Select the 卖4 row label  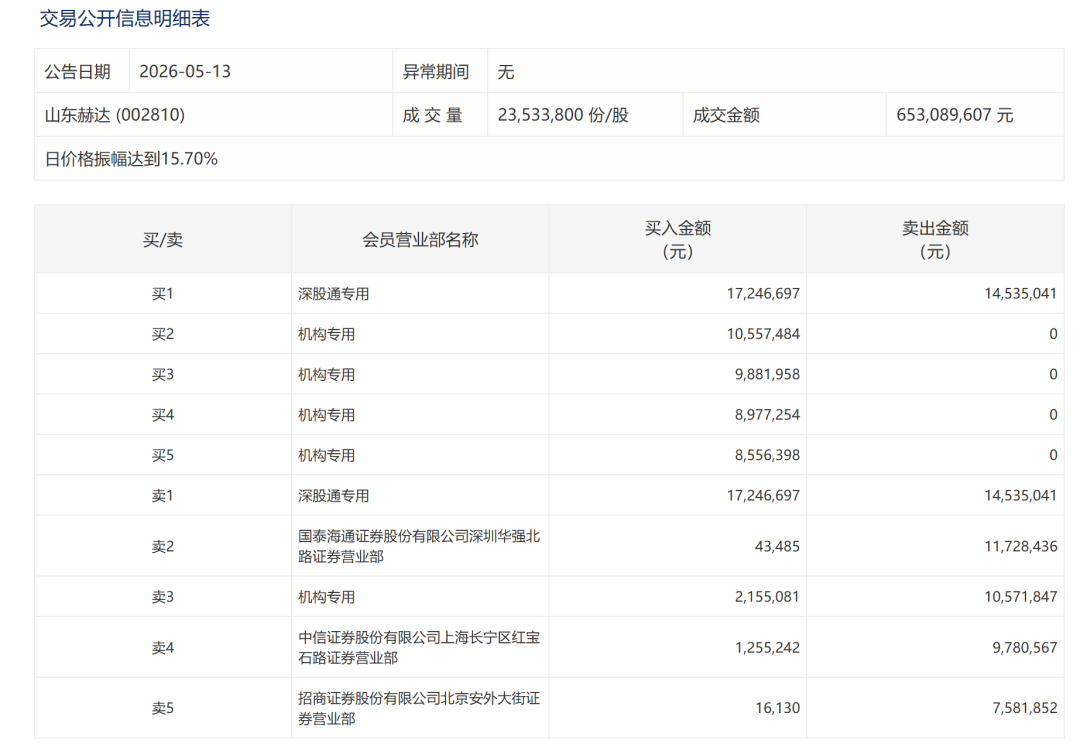point(163,648)
